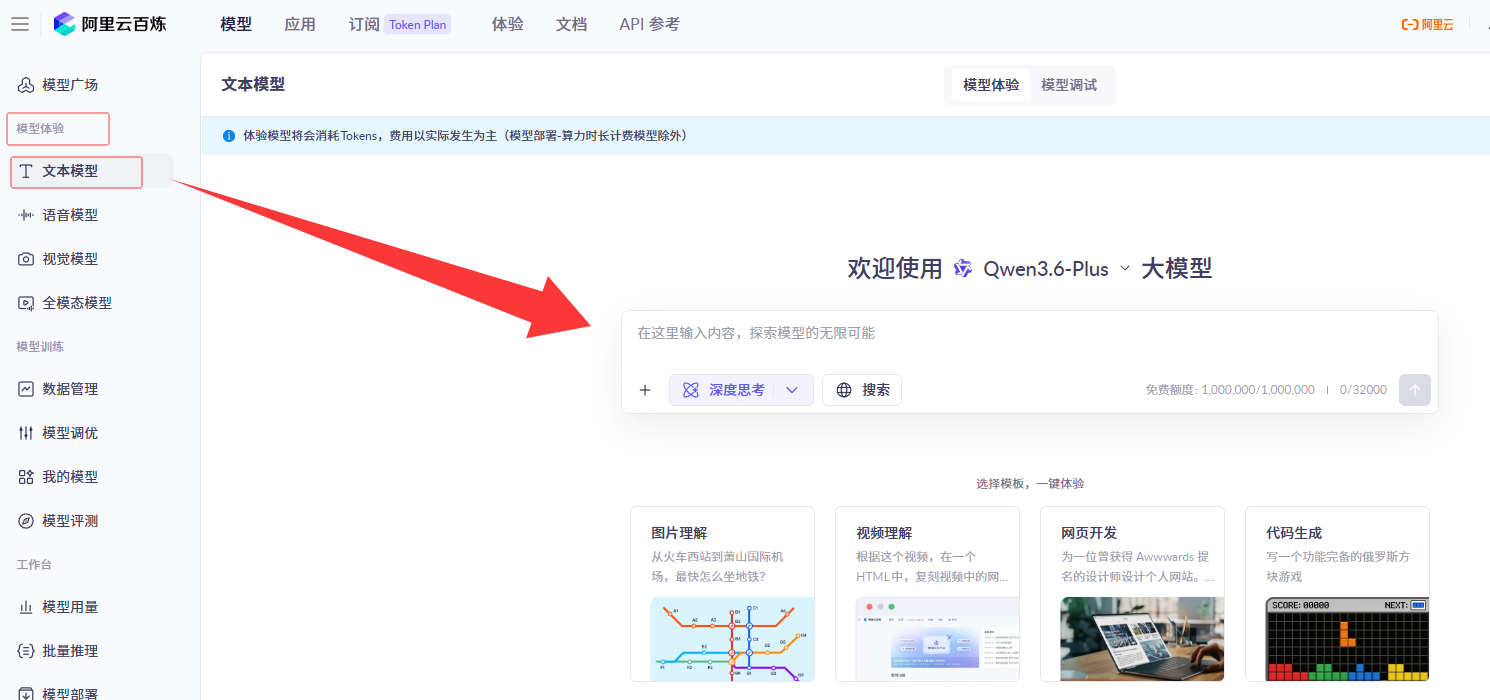
Task: Click the send arrow button
Action: [1415, 390]
